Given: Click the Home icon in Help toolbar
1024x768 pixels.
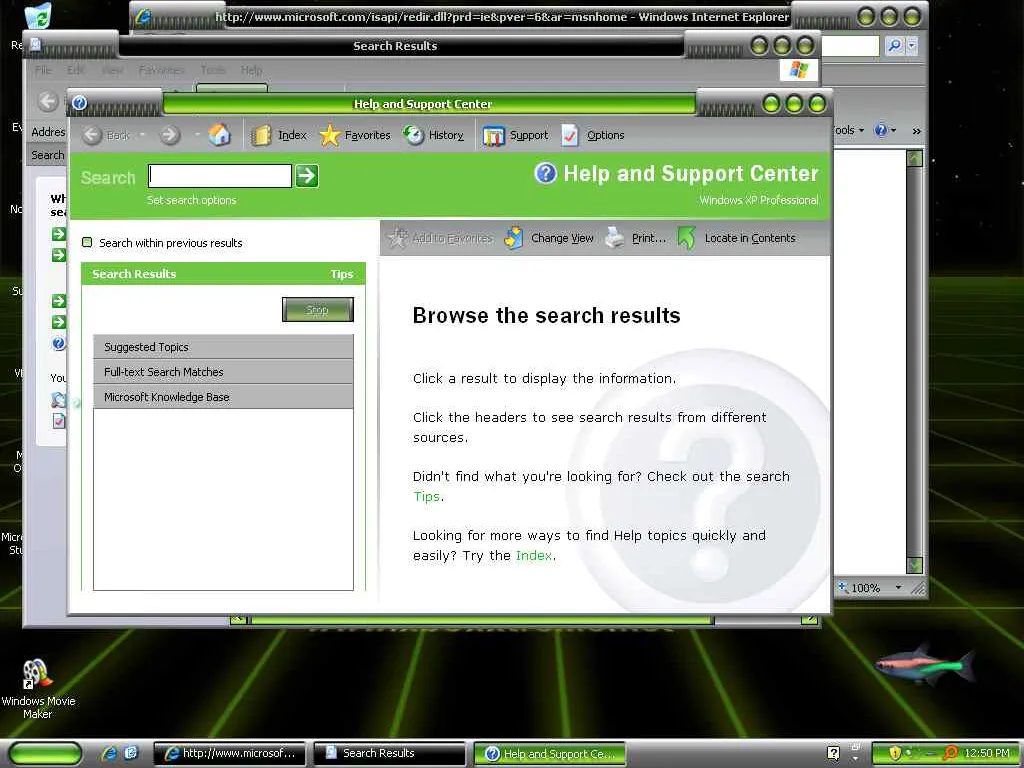Looking at the screenshot, I should click(x=219, y=135).
